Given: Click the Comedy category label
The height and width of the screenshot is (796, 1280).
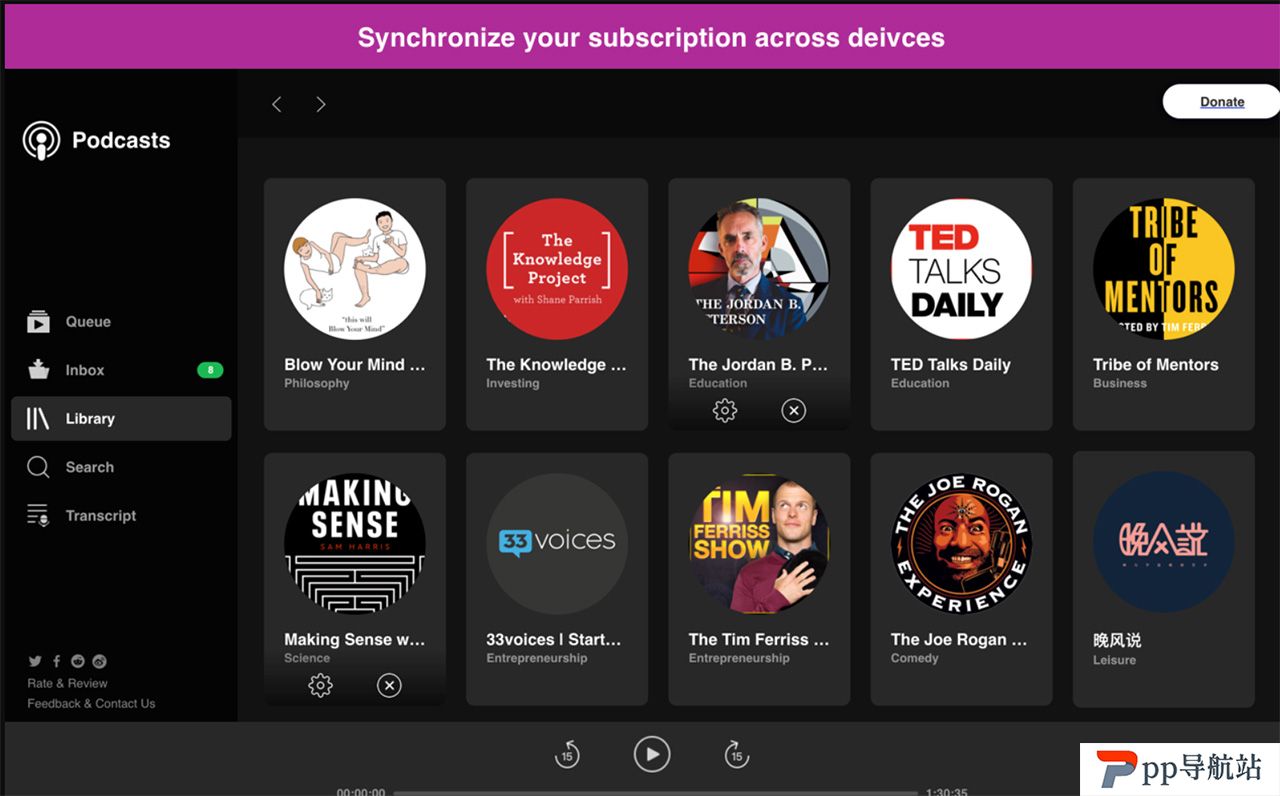Looking at the screenshot, I should point(915,658).
